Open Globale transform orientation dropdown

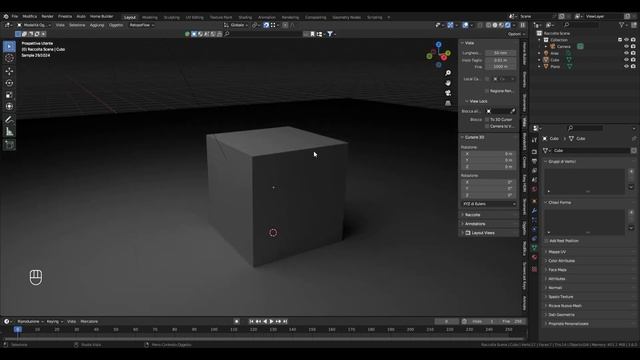(x=236, y=25)
